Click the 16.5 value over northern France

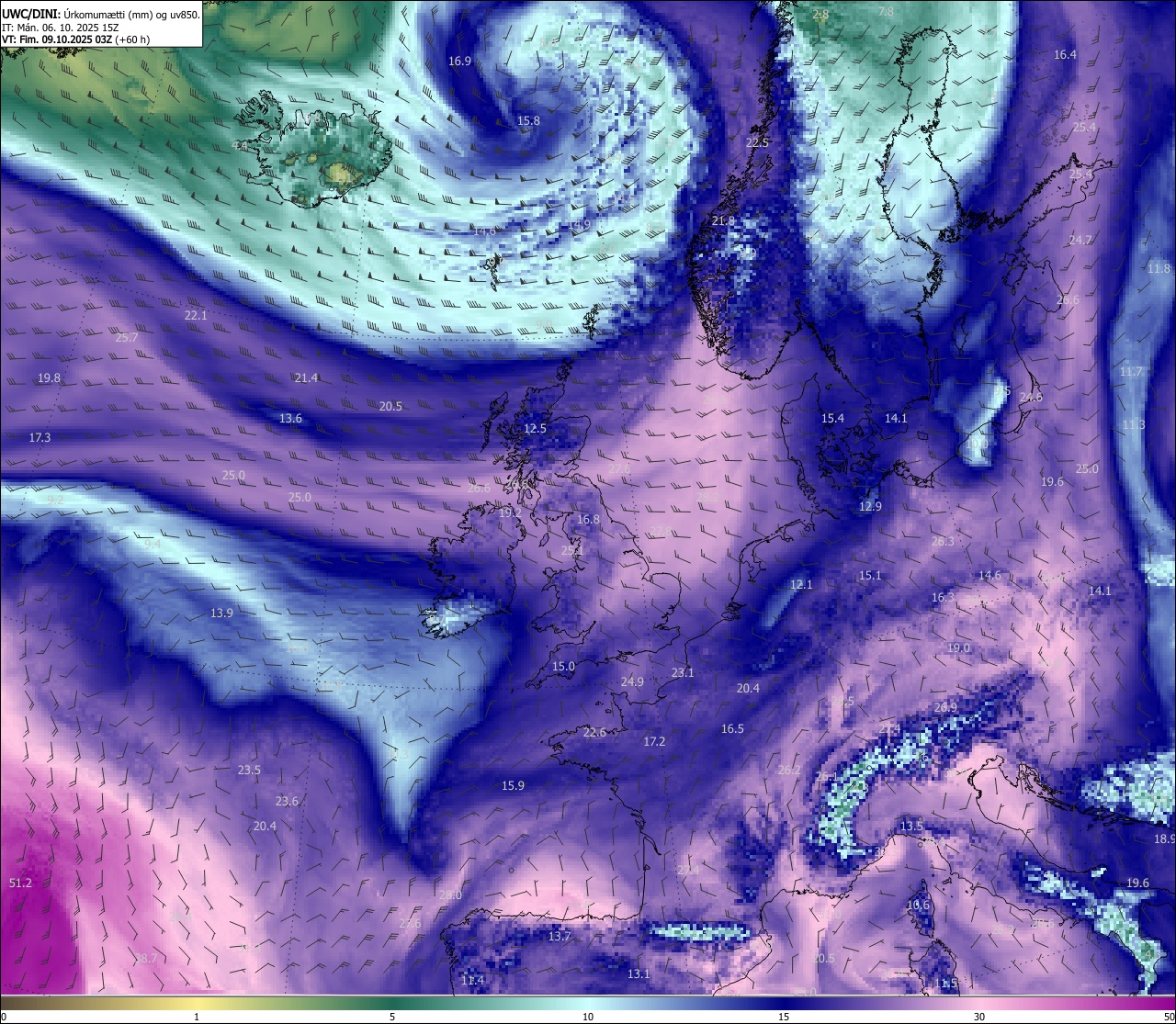[732, 729]
